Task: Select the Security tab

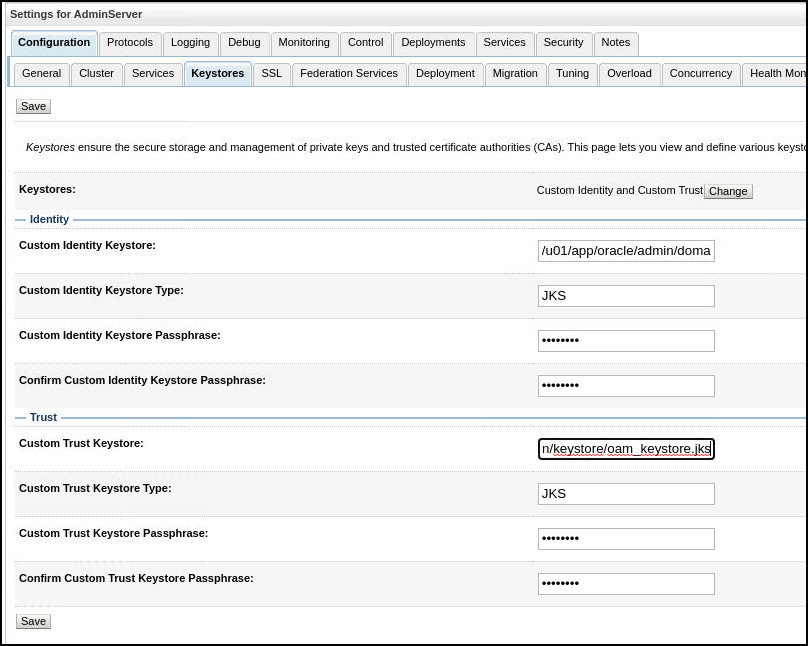Action: tap(563, 43)
